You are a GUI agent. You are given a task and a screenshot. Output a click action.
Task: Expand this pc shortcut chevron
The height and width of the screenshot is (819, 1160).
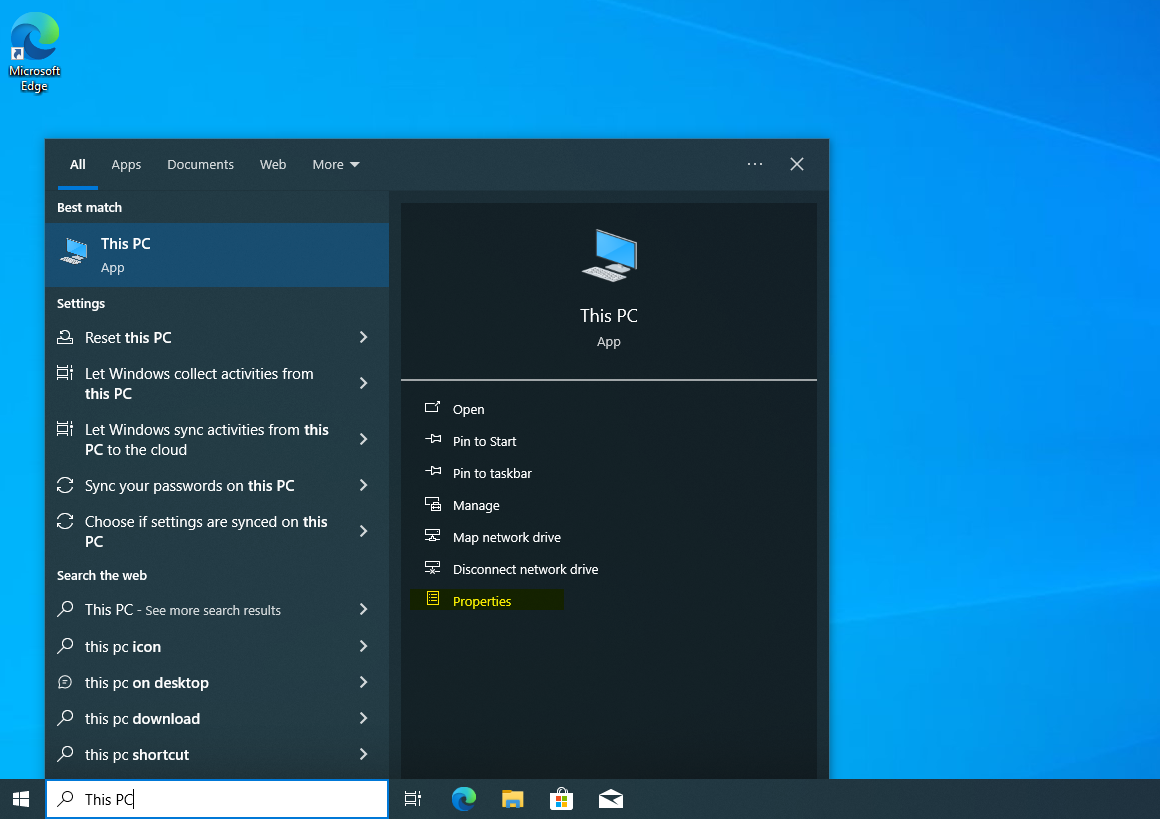(363, 754)
